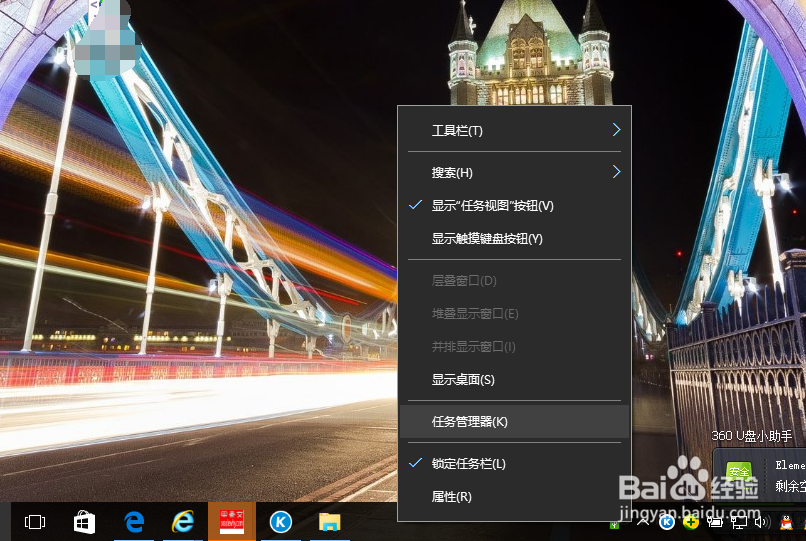Open the volume speaker tray icon
This screenshot has height=541, width=806.
tap(762, 522)
